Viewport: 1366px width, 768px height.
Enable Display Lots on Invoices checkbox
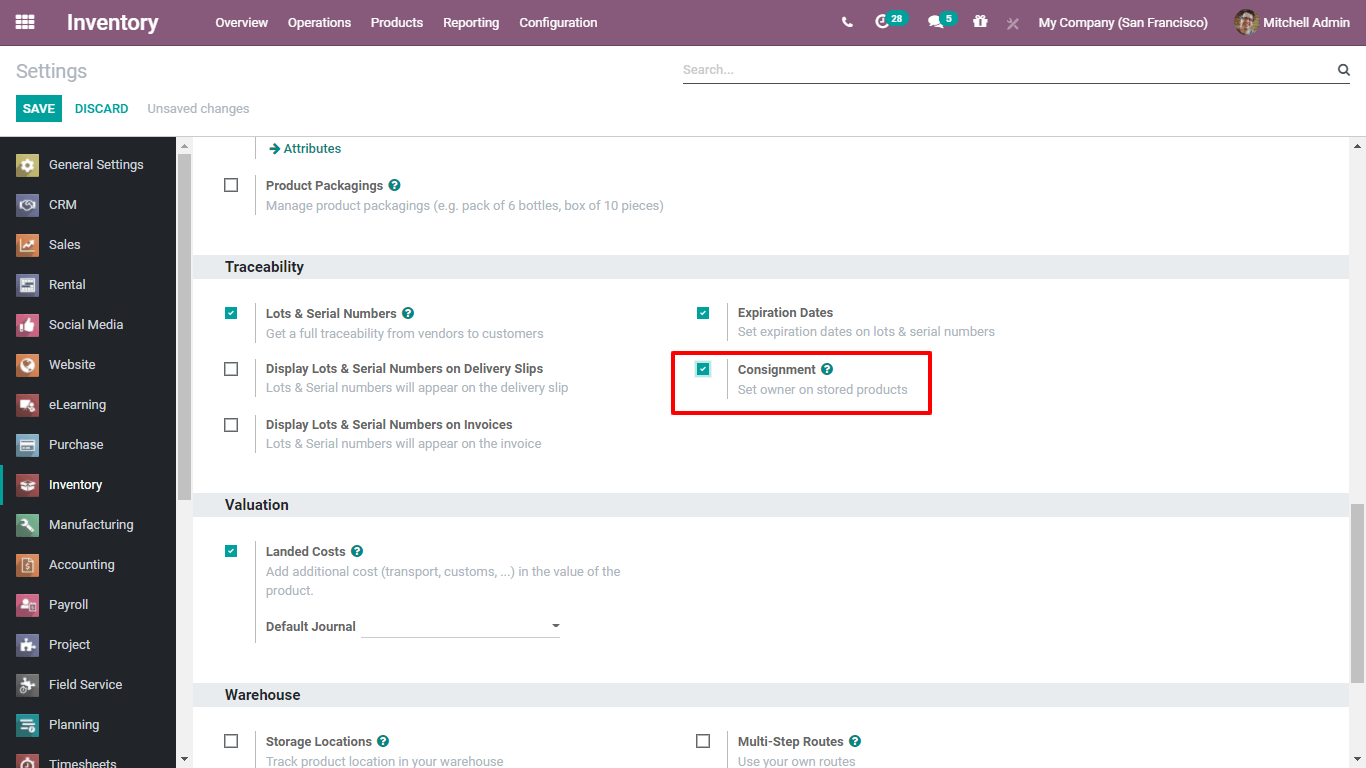click(x=231, y=425)
